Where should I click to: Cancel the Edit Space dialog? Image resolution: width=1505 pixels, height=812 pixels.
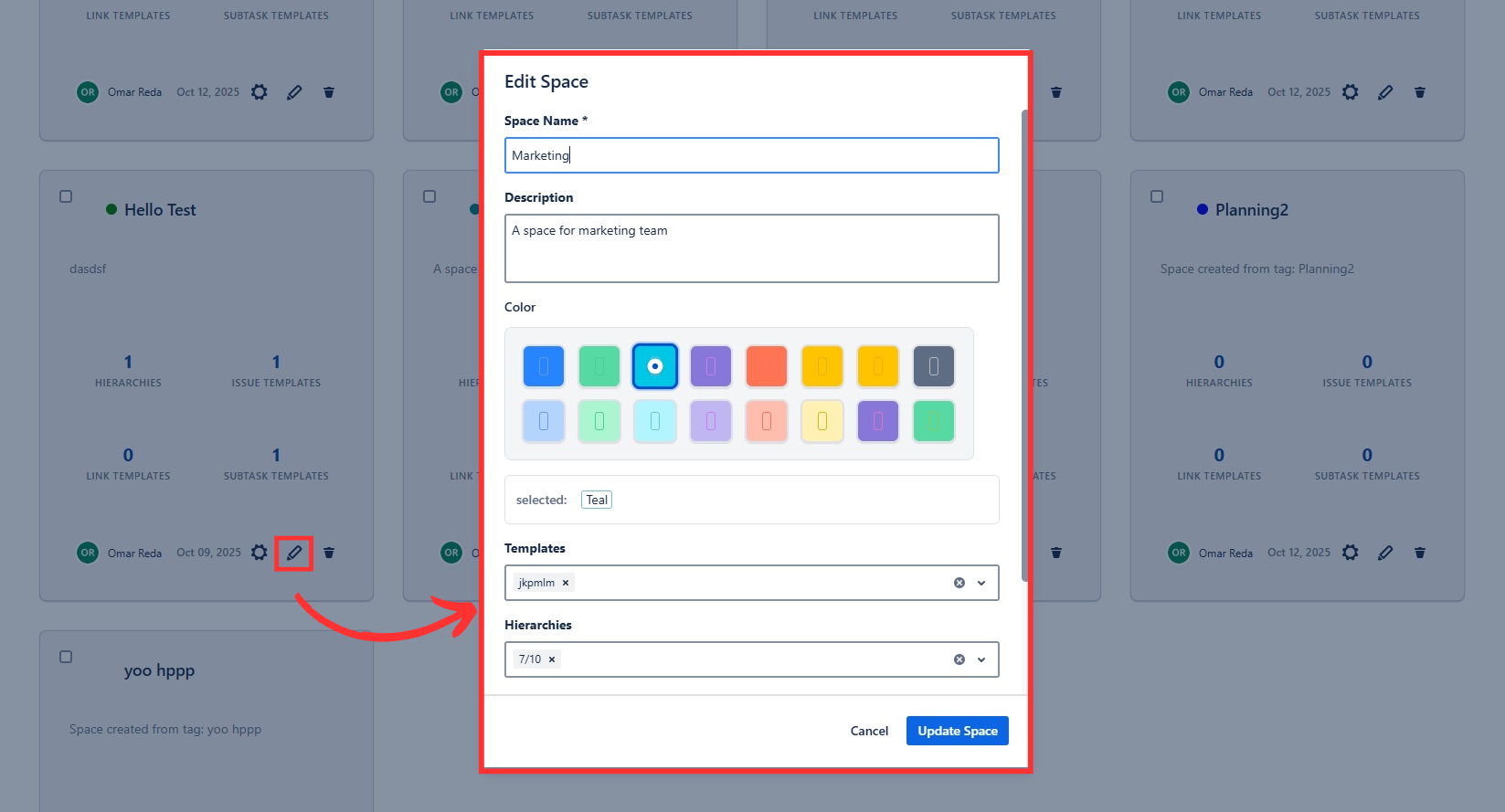point(869,731)
